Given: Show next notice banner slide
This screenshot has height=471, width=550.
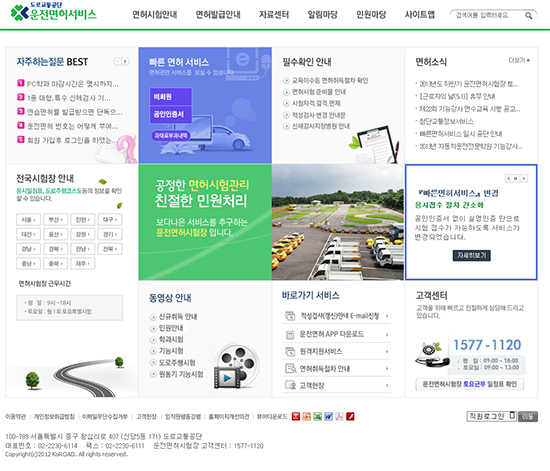Looking at the screenshot, I should click(524, 179).
